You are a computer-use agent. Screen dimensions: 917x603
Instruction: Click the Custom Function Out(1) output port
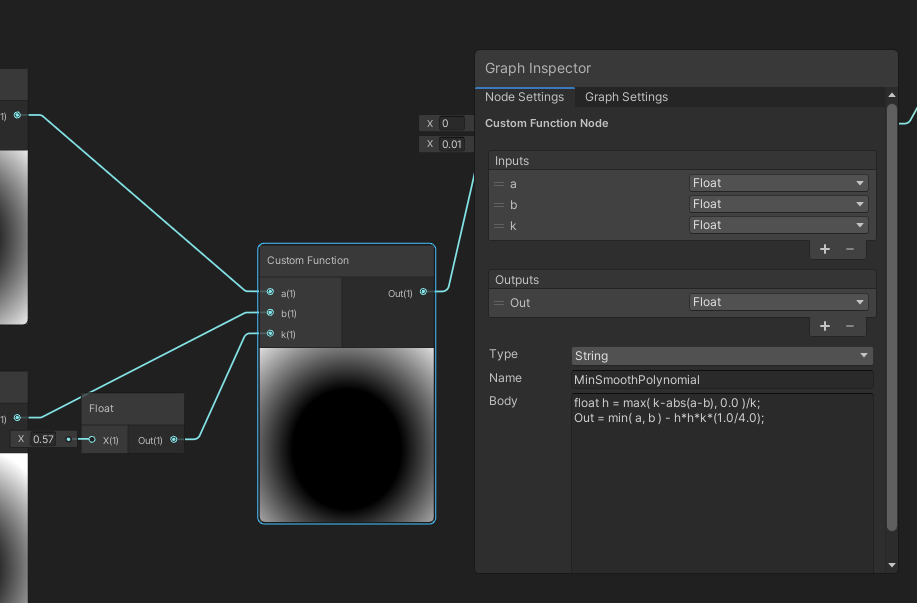(423, 292)
